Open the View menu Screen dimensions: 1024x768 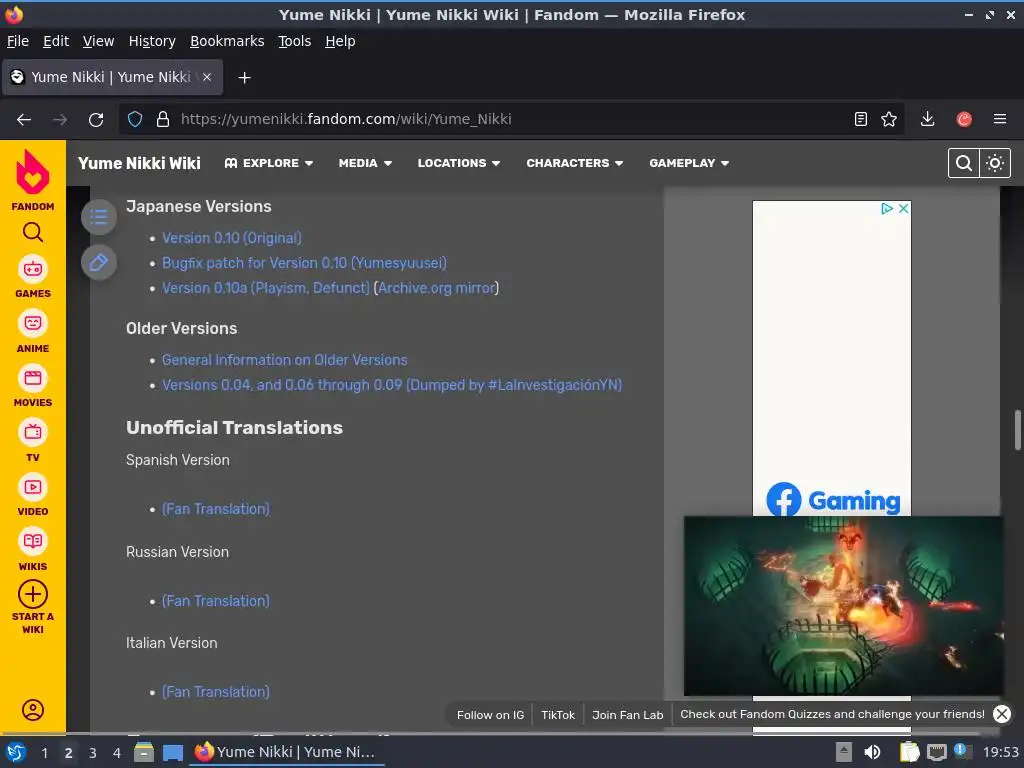tap(98, 41)
